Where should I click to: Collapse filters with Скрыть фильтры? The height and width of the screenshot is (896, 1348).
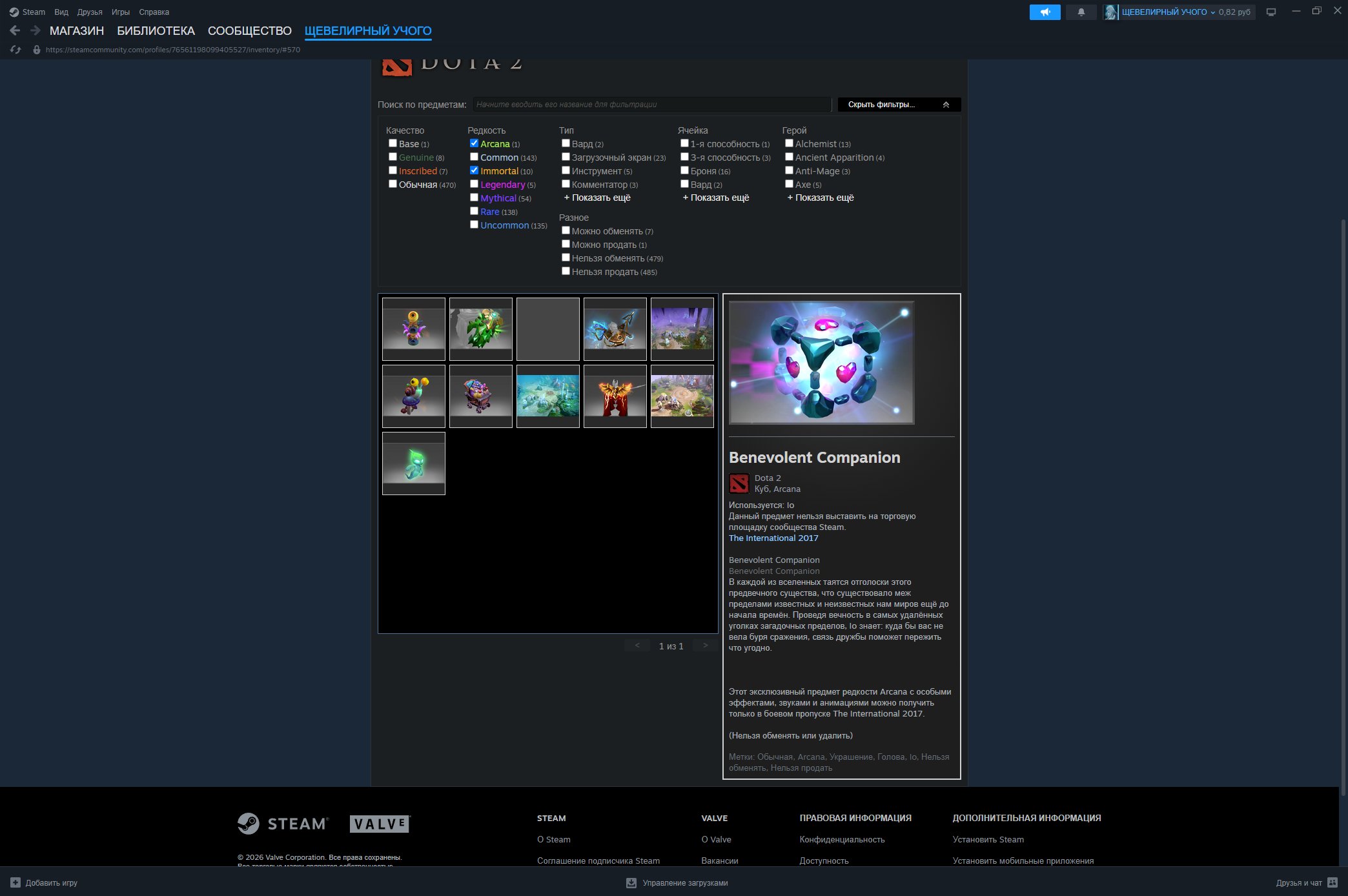click(x=899, y=105)
